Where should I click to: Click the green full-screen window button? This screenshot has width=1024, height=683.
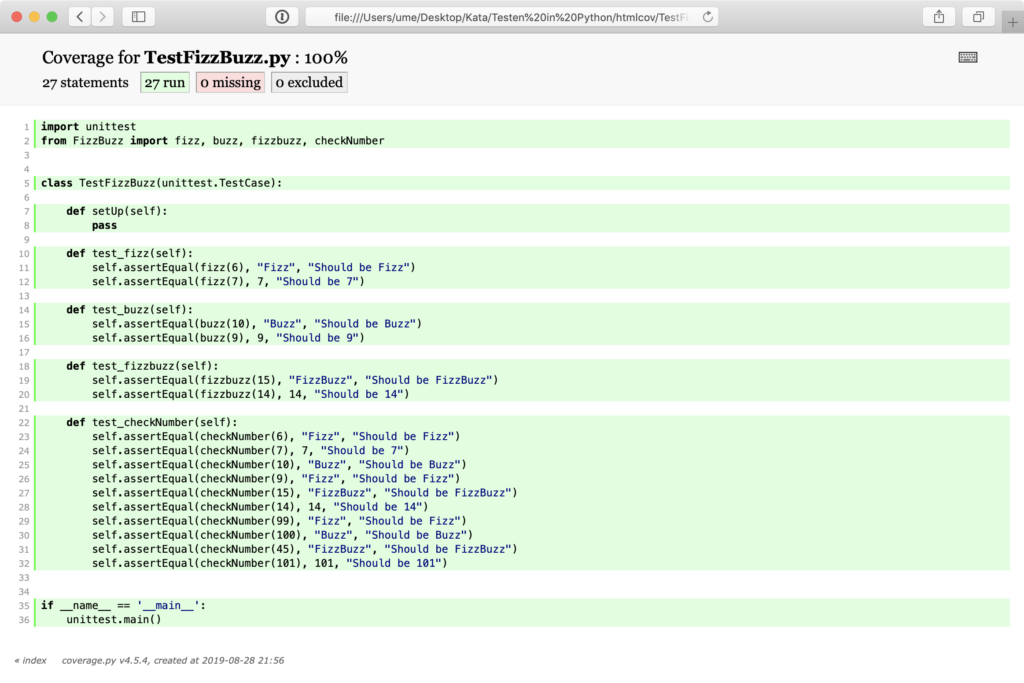click(52, 17)
